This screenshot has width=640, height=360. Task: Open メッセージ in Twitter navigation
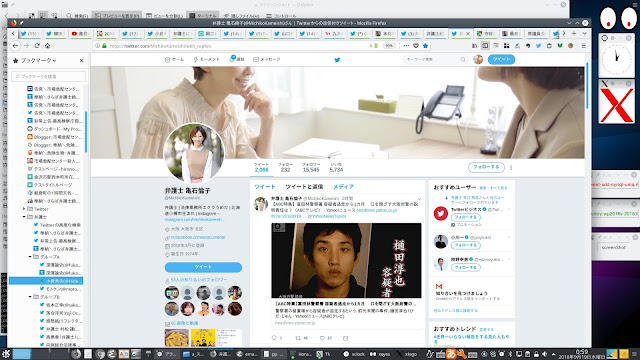[x=267, y=60]
